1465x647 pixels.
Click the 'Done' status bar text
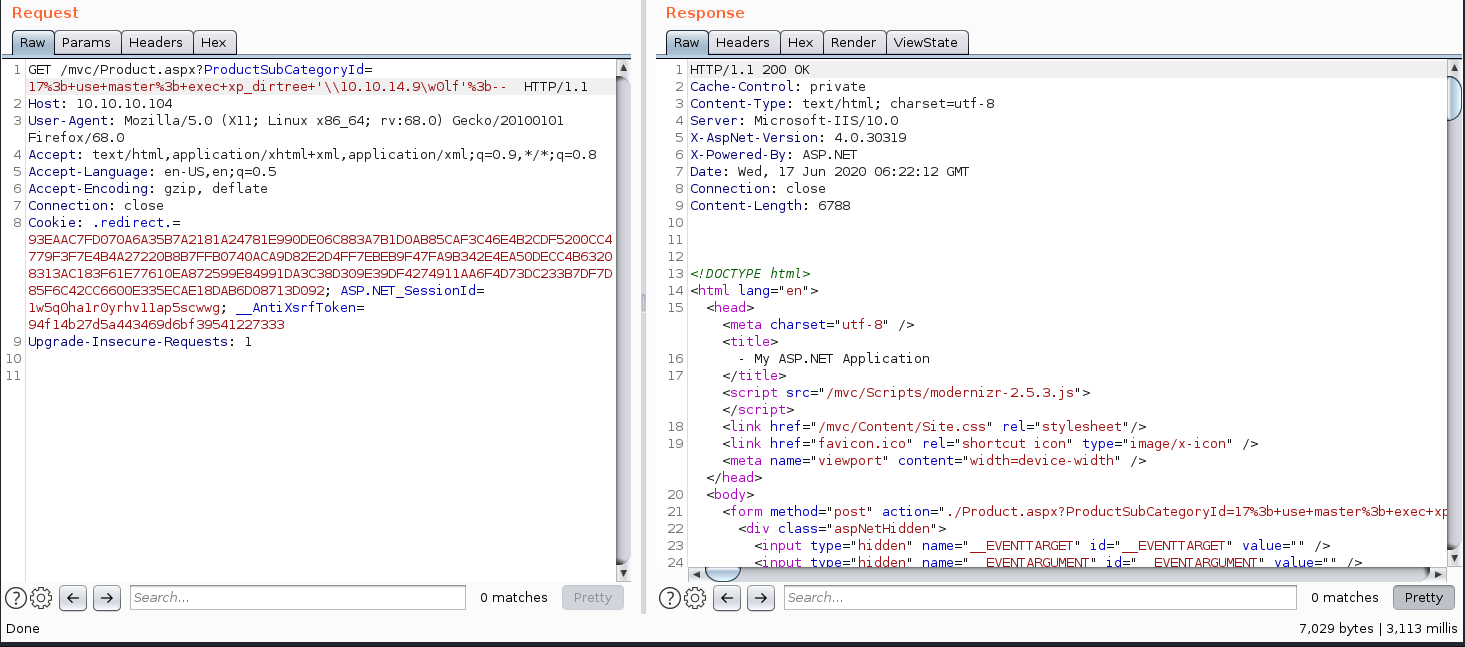click(23, 628)
